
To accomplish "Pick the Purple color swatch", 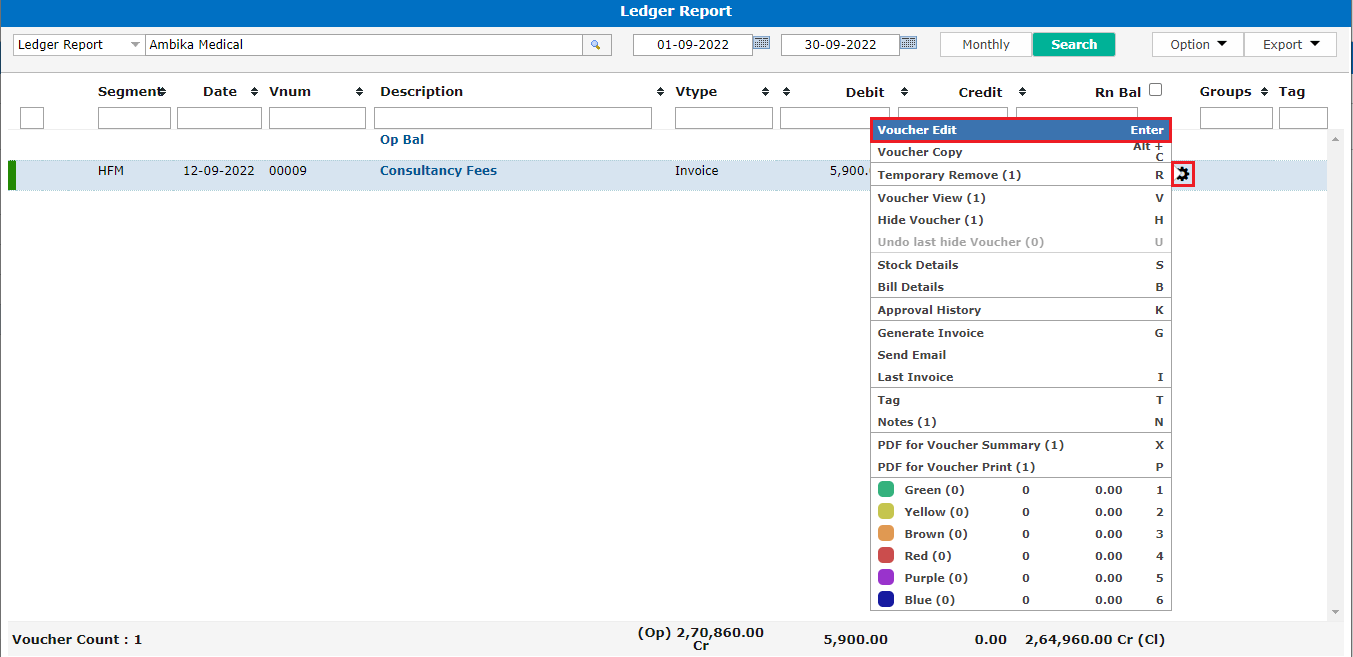I will click(x=886, y=578).
